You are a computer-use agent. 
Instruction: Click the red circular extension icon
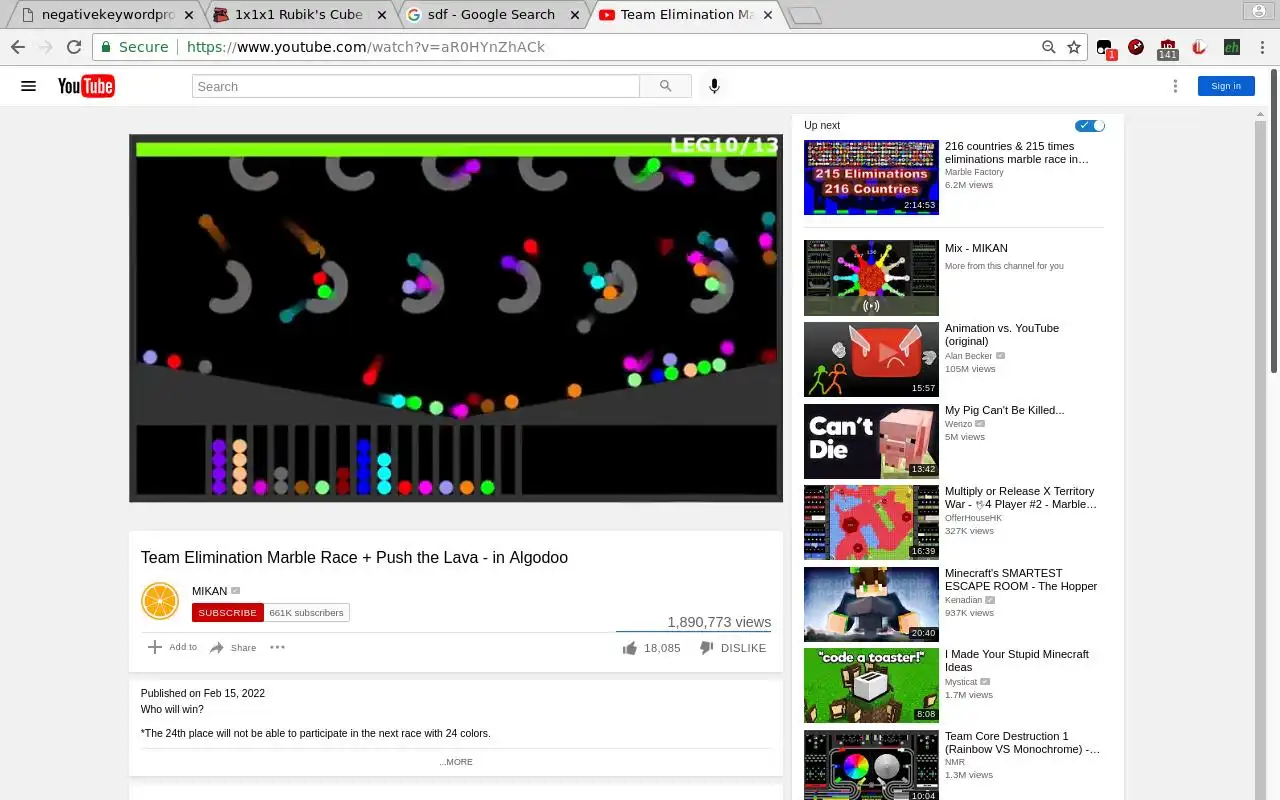[1136, 47]
